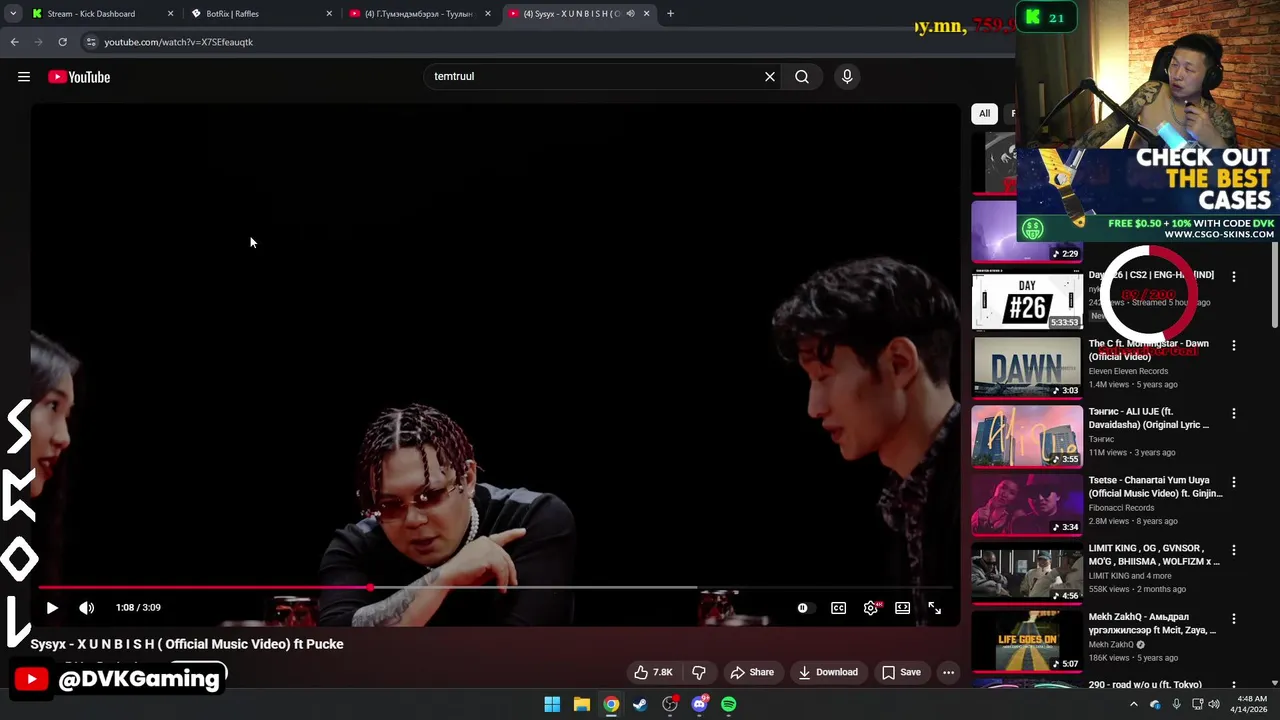Open the player settings gear
Screen dimensions: 1280x720
(x=871, y=608)
